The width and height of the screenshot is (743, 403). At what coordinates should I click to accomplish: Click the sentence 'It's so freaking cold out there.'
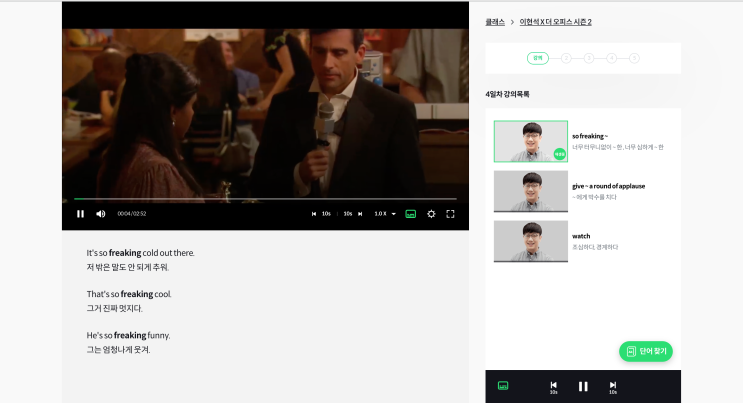pos(140,253)
